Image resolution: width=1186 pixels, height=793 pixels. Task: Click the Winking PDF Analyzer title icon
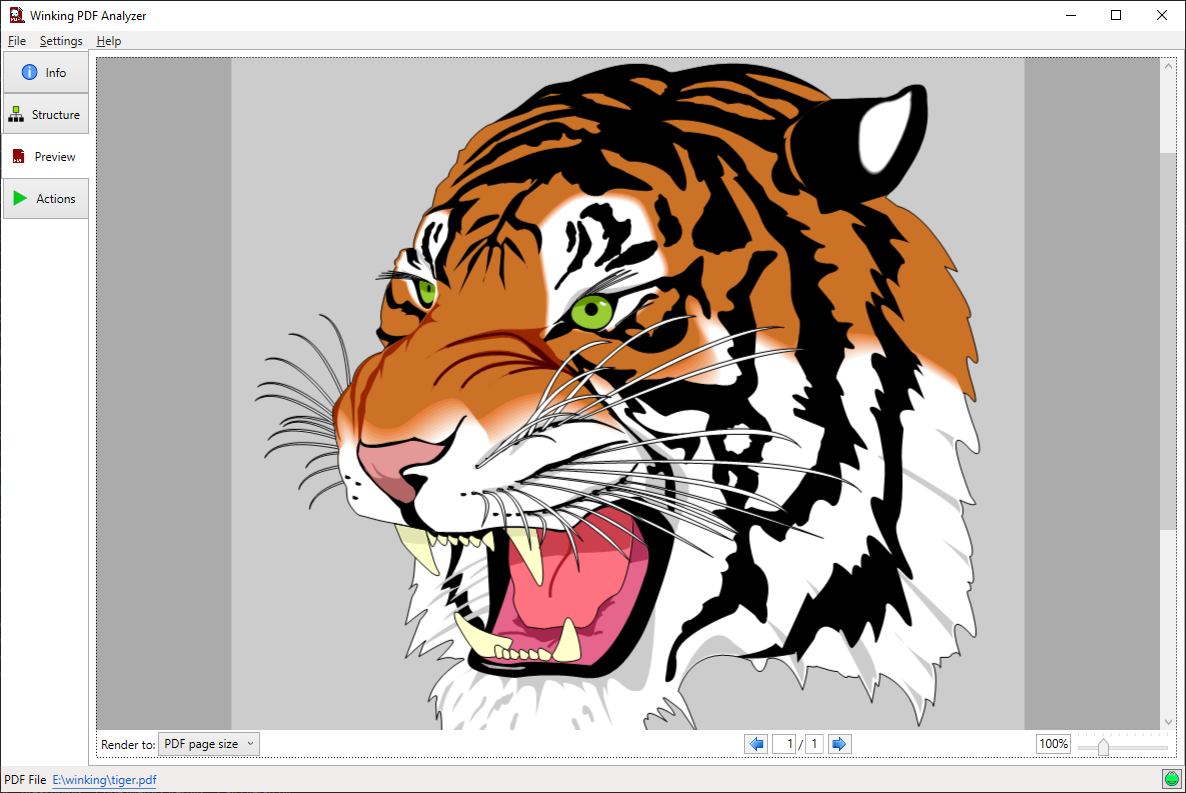pyautogui.click(x=16, y=15)
